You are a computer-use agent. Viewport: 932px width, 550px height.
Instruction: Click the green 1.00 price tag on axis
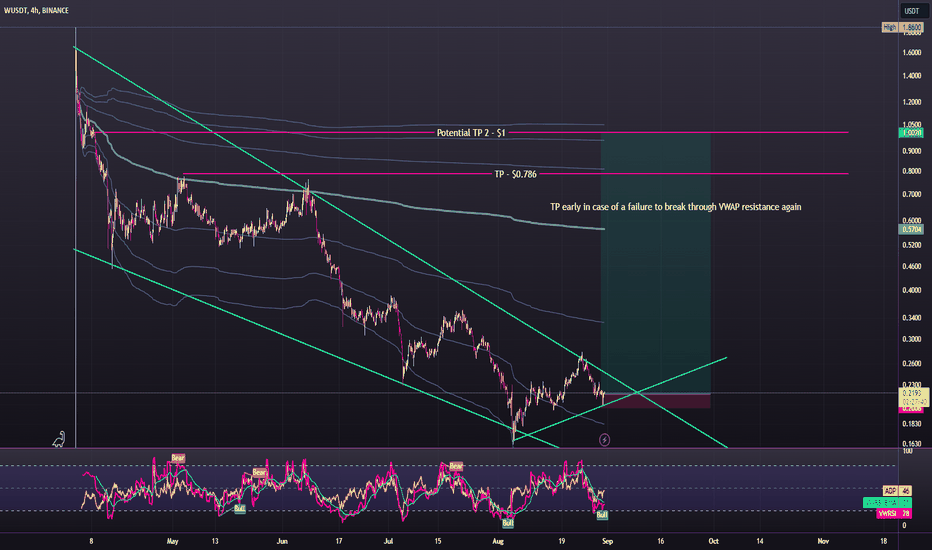912,133
